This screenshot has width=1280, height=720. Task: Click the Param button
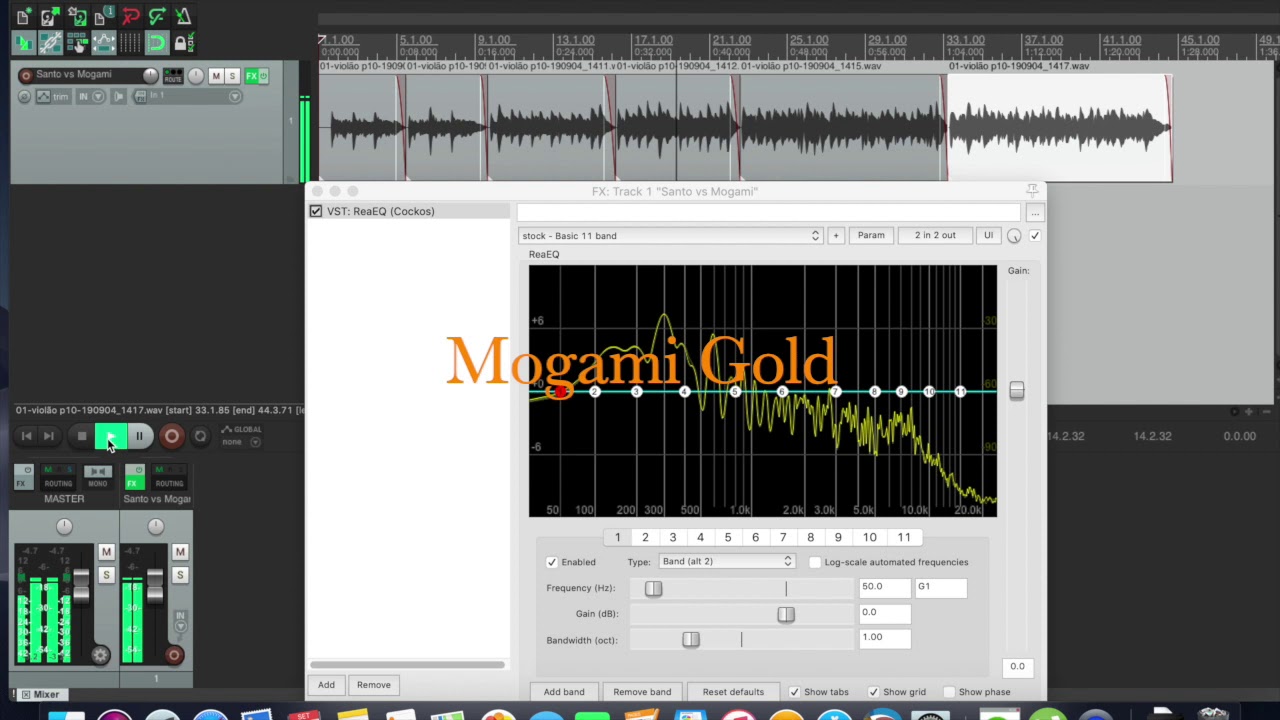(x=871, y=236)
